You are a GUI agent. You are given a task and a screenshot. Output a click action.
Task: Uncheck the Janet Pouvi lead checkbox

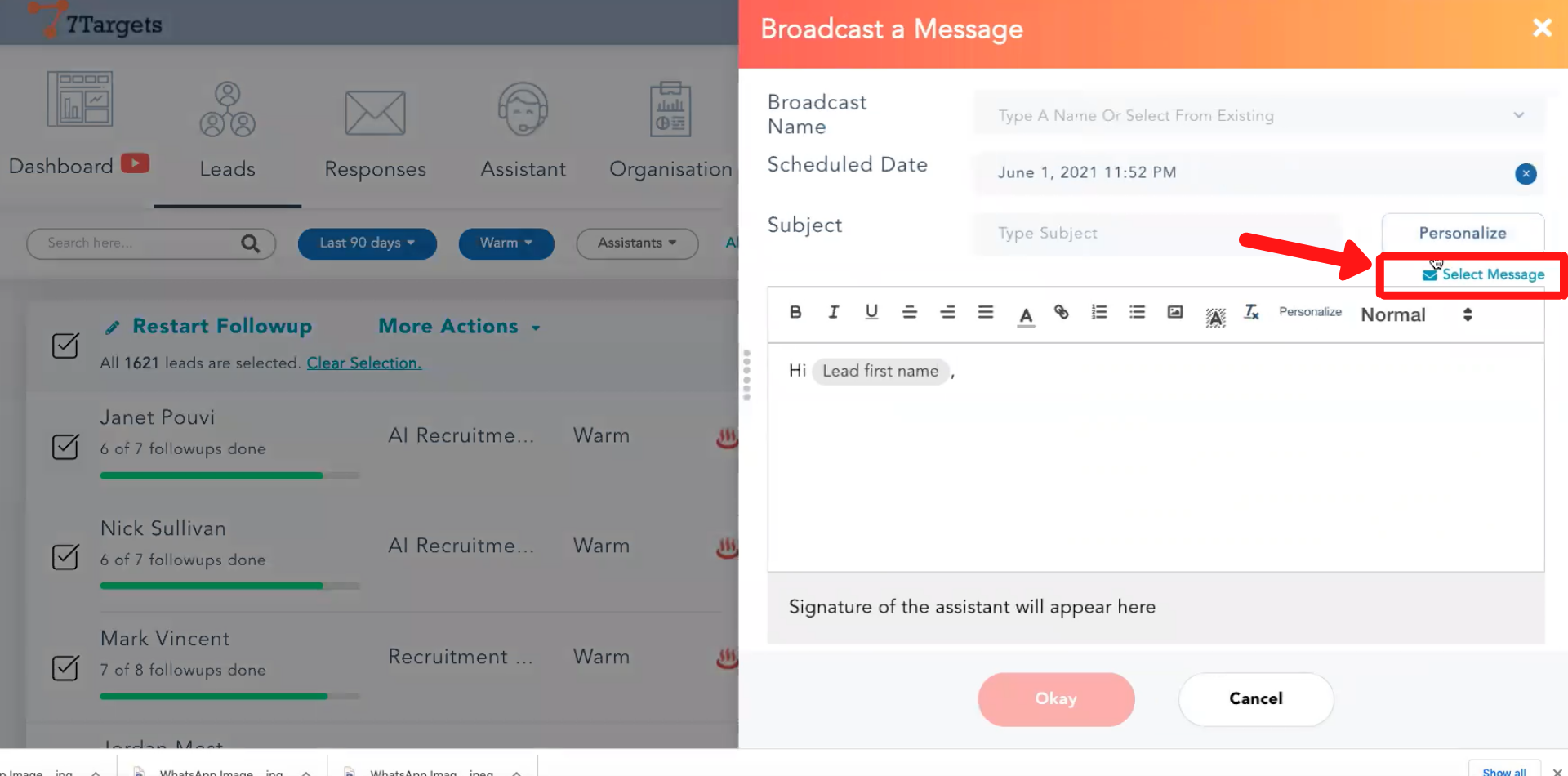(65, 447)
